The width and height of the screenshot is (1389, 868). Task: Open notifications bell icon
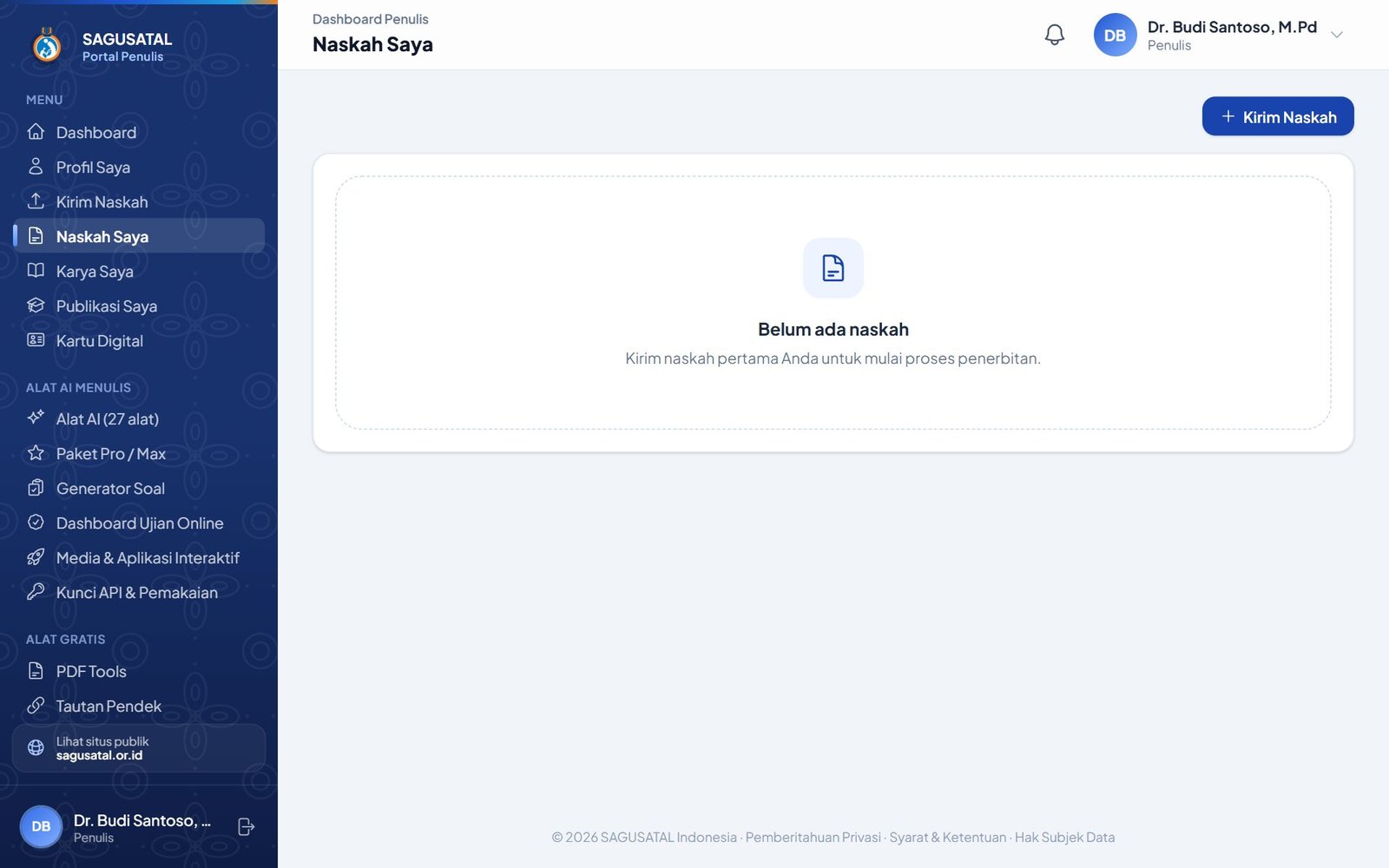click(x=1054, y=35)
